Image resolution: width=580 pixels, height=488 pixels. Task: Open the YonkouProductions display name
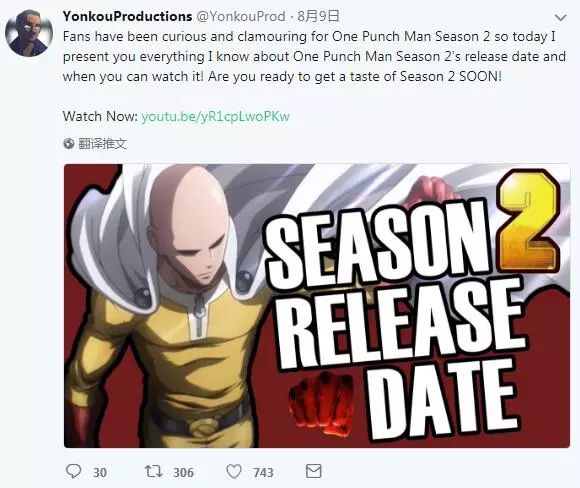pyautogui.click(x=127, y=16)
